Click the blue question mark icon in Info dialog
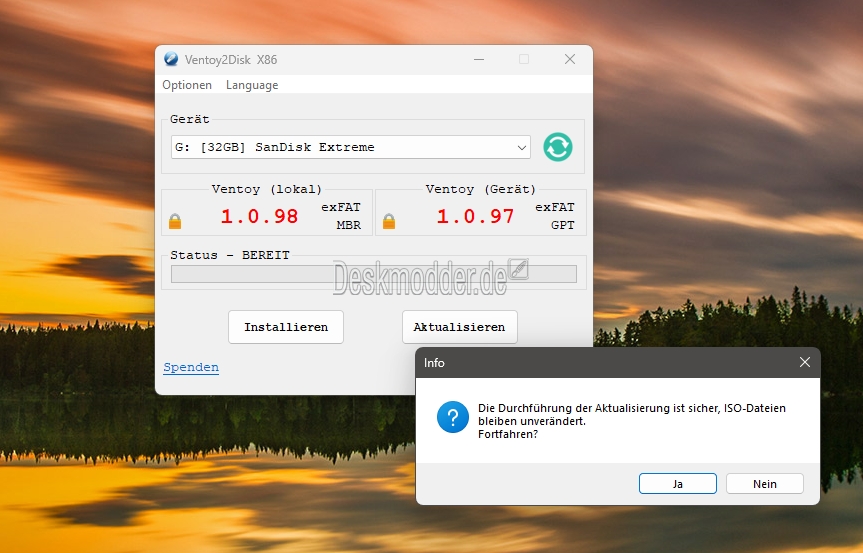The width and height of the screenshot is (863, 553). click(x=453, y=417)
